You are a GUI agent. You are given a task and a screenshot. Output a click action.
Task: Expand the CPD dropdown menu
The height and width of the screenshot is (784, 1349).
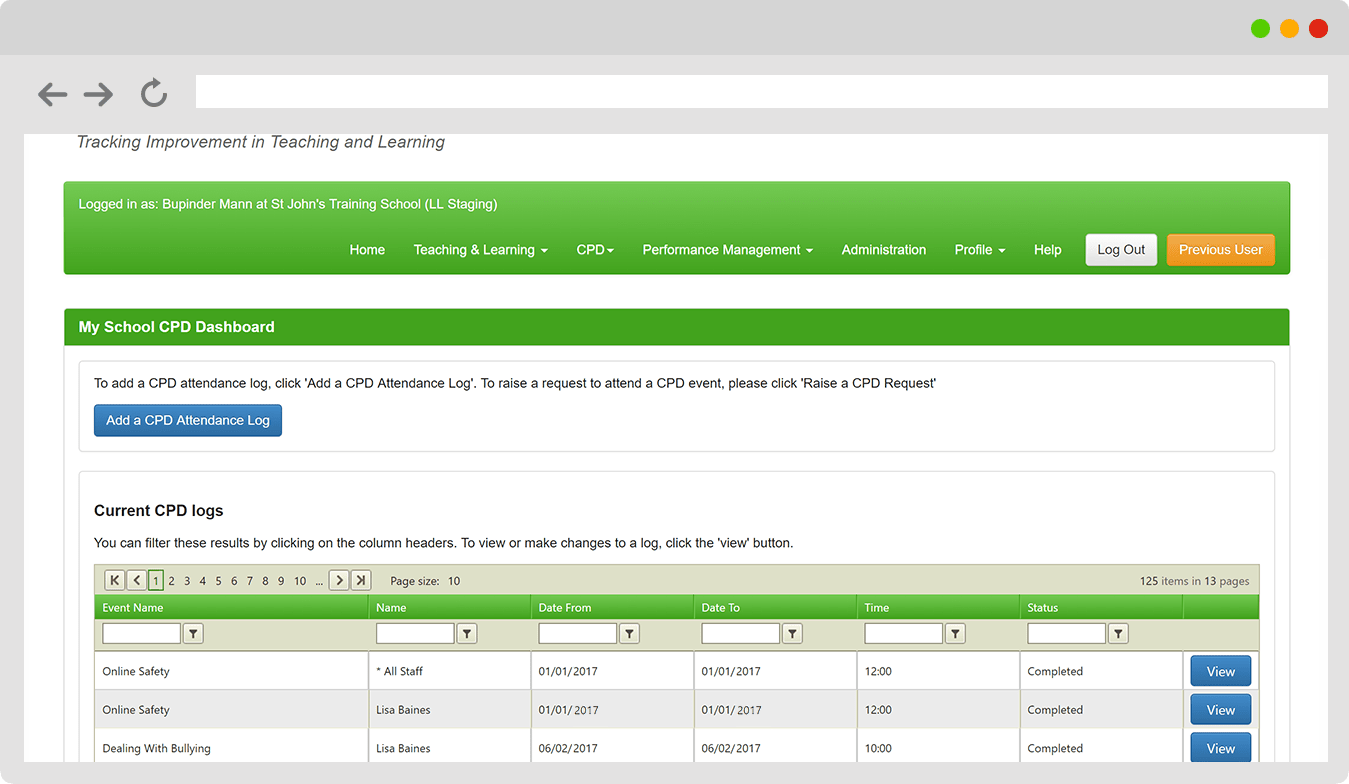(595, 250)
